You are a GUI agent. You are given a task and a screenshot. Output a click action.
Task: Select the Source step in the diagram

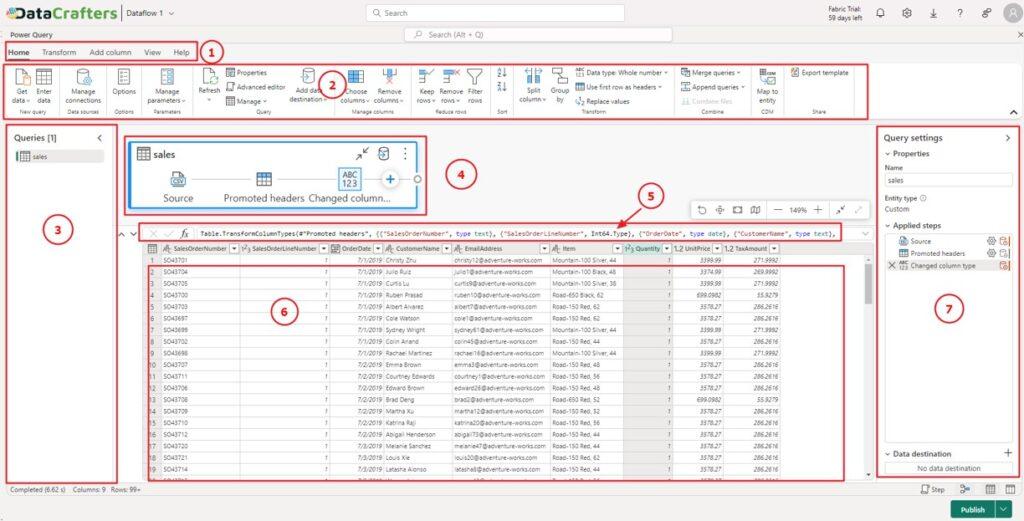coord(178,186)
